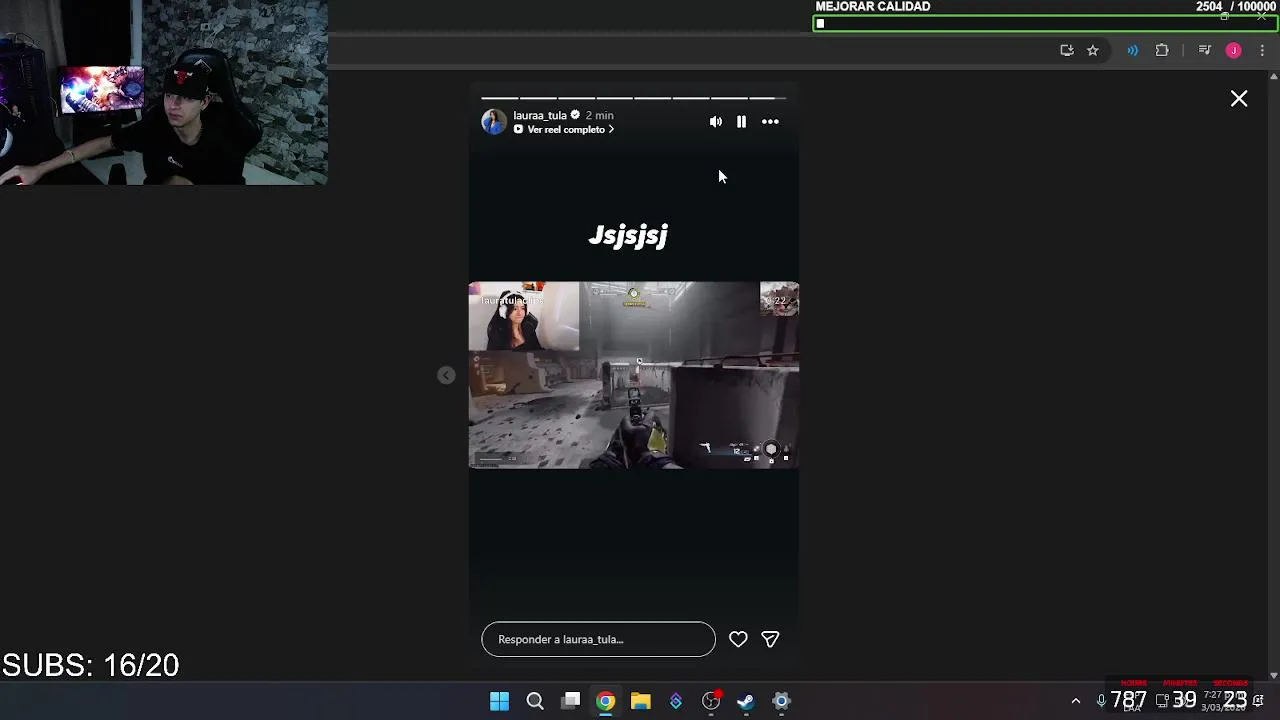The image size is (1280, 720).
Task: Open 'Ver reel completo' link
Action: 564,130
